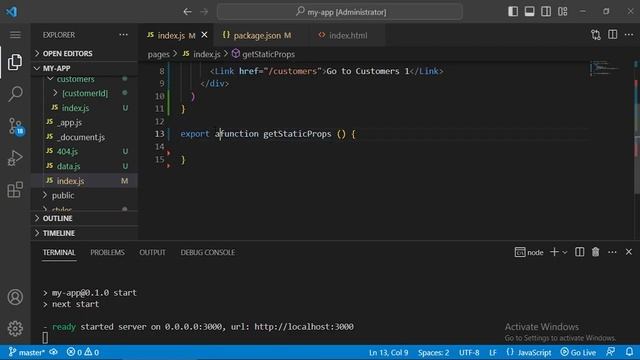Expand the [customerId] folder

(85, 93)
